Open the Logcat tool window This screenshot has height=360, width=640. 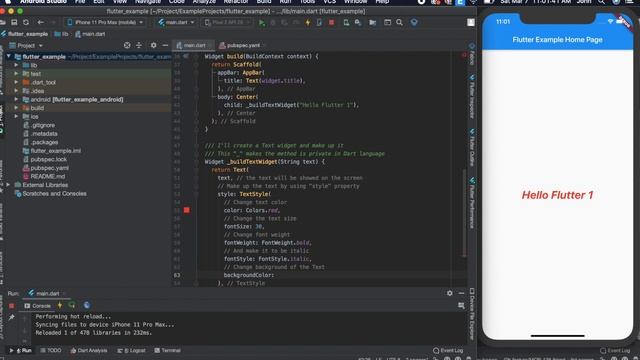point(131,350)
